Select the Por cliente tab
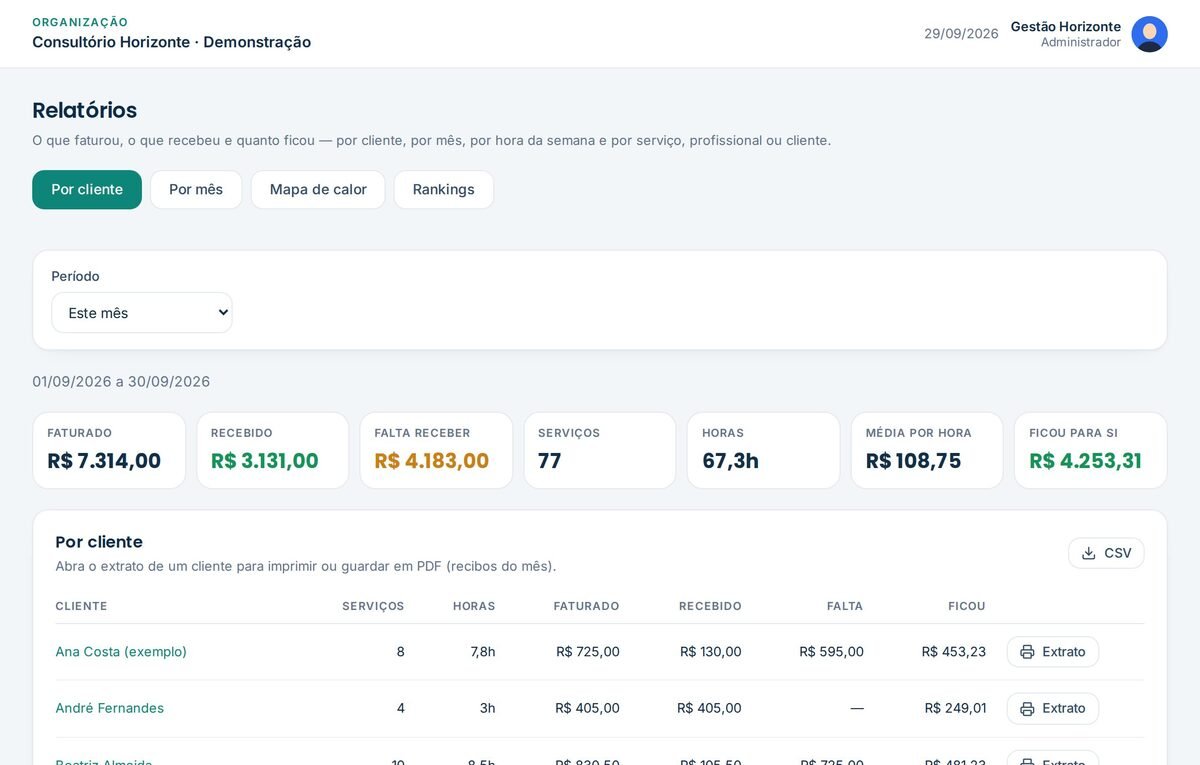 87,190
